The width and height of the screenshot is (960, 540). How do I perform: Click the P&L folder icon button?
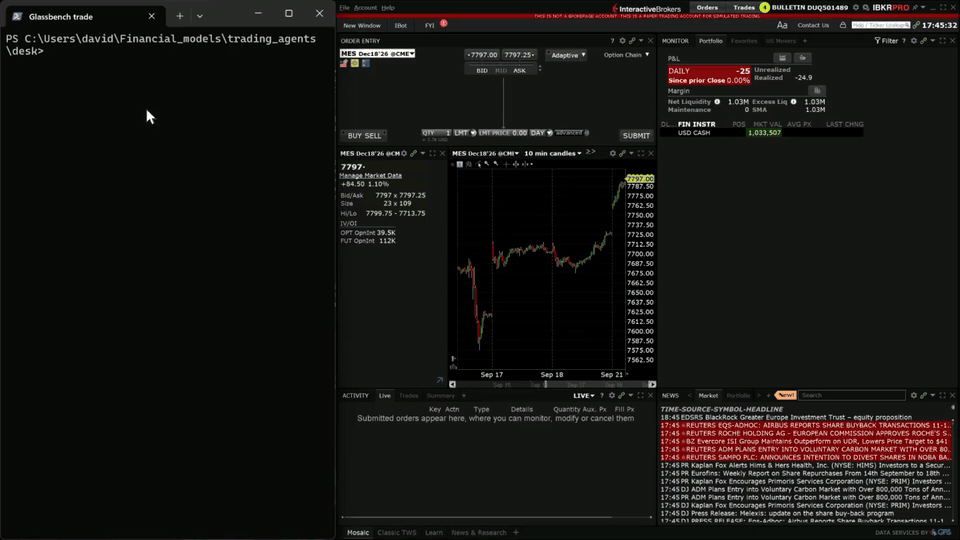[x=803, y=58]
